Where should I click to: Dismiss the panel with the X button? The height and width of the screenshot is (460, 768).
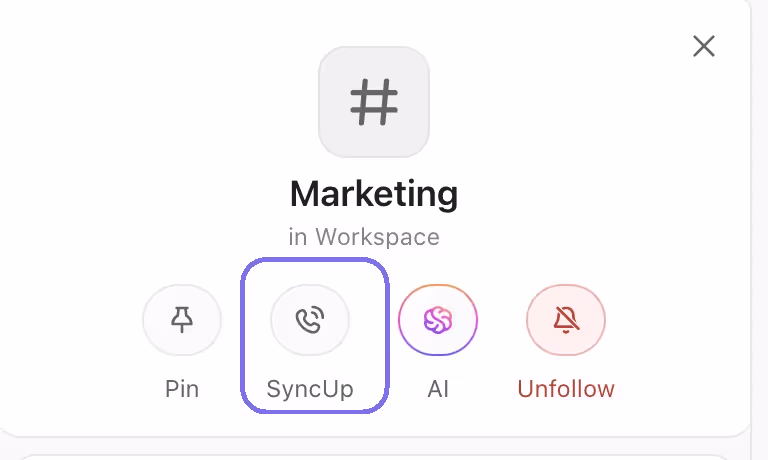point(704,46)
